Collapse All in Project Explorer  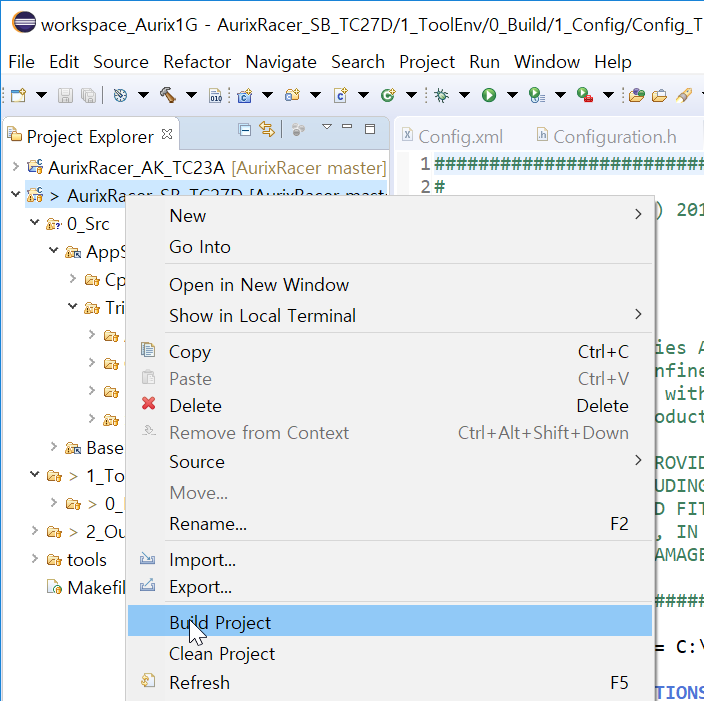point(245,130)
